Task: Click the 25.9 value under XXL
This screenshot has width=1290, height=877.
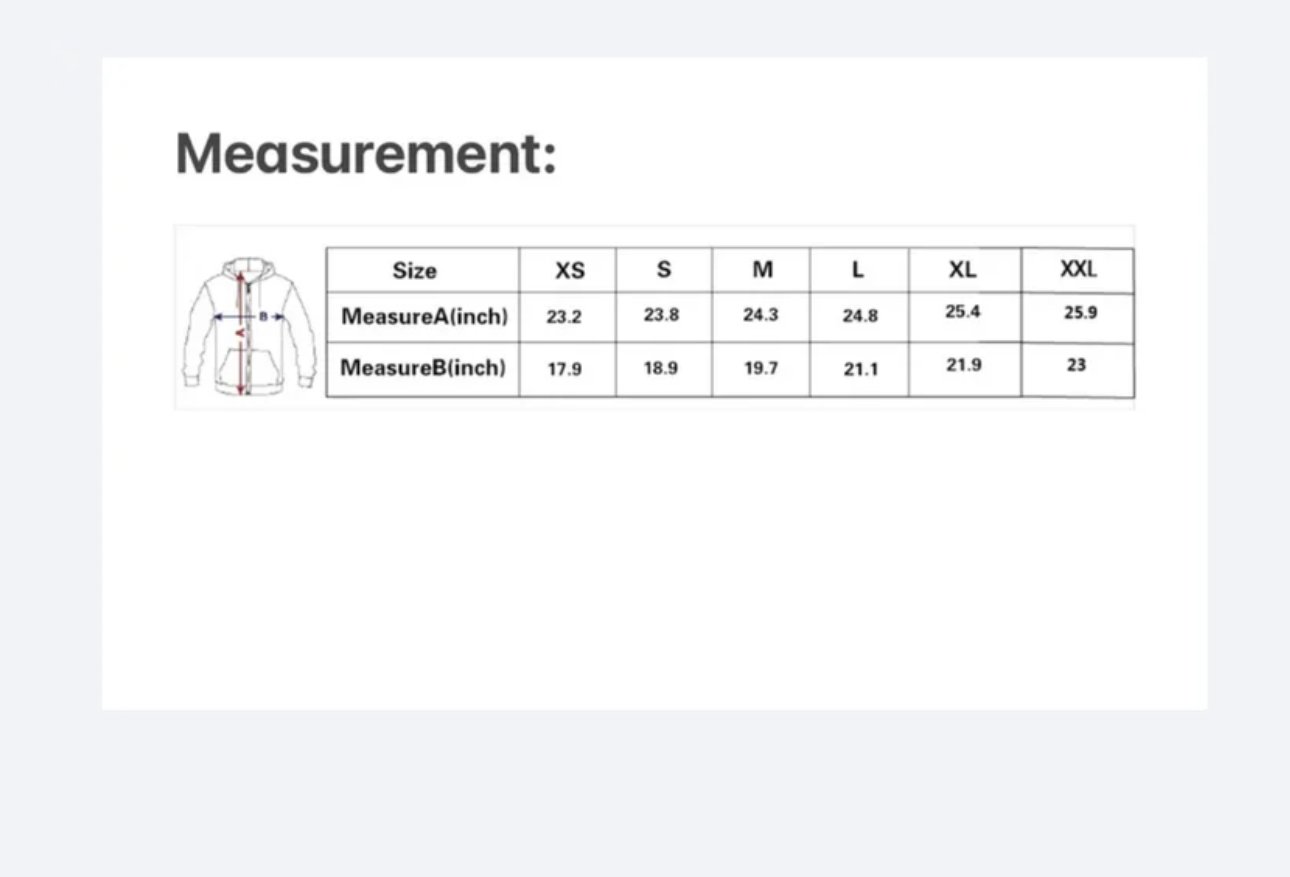Action: 1080,313
